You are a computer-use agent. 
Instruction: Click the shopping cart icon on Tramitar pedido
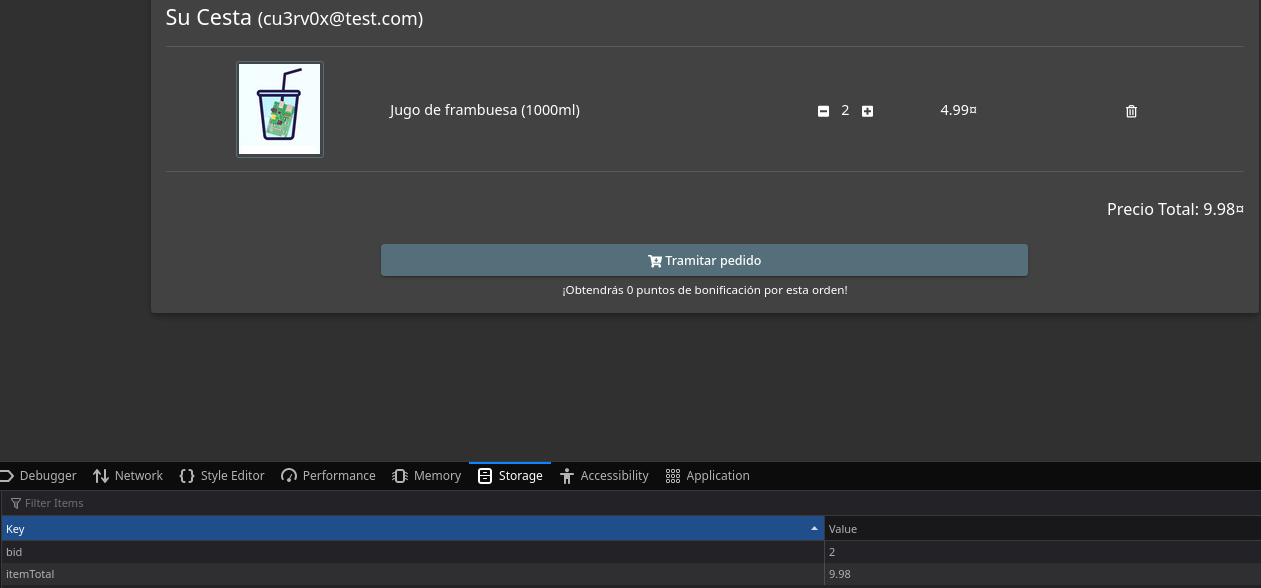click(x=655, y=260)
